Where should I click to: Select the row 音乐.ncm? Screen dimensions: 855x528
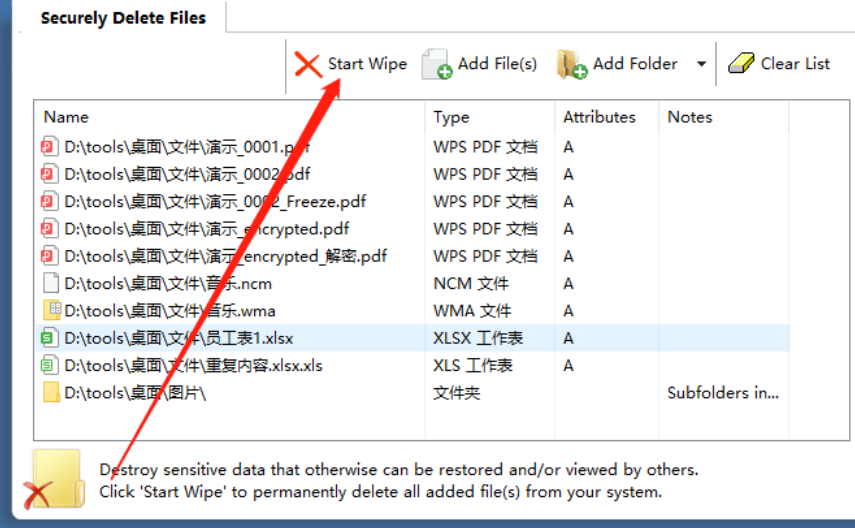point(412,283)
